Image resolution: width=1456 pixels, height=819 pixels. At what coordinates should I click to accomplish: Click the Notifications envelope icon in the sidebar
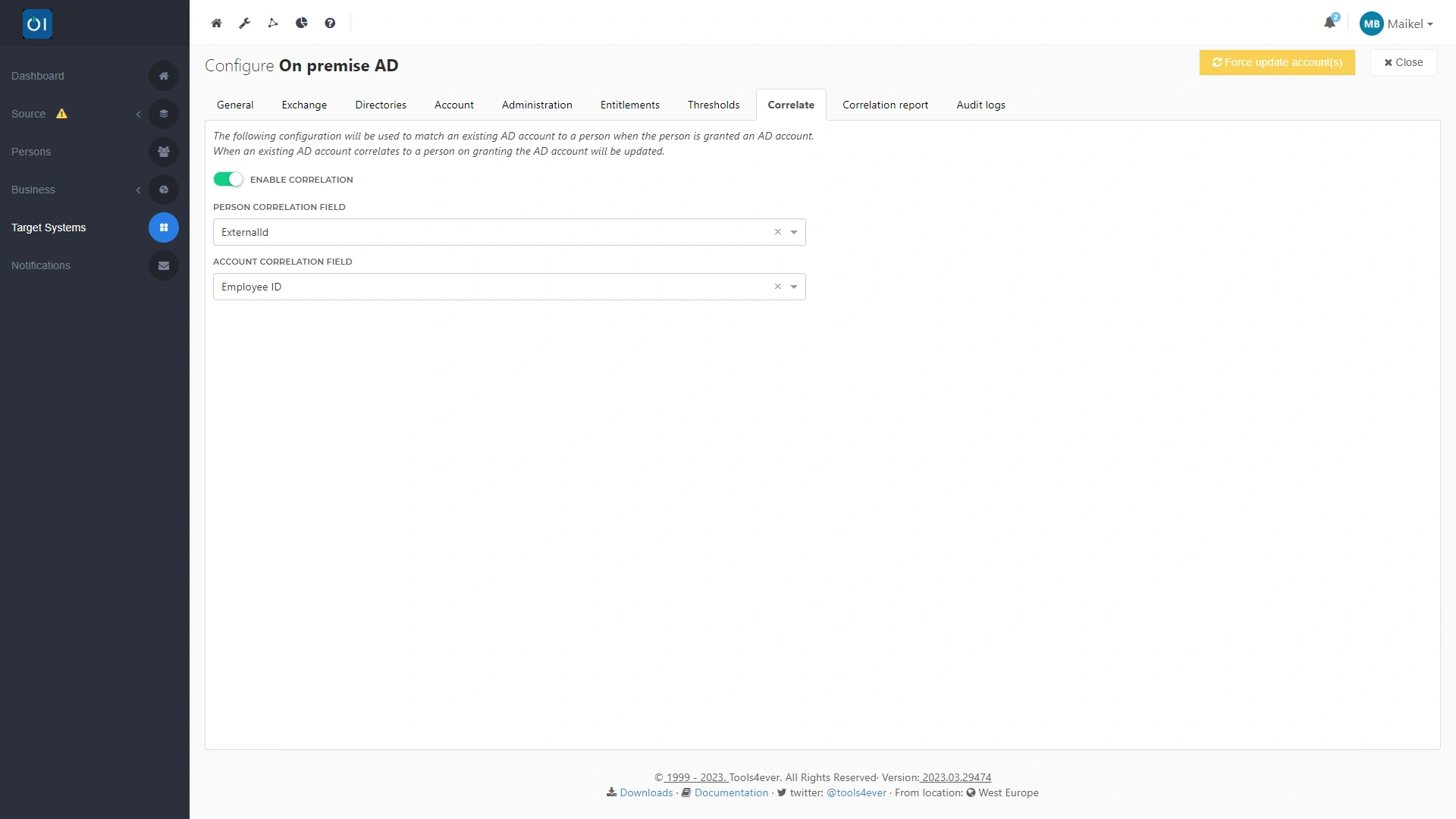click(164, 265)
